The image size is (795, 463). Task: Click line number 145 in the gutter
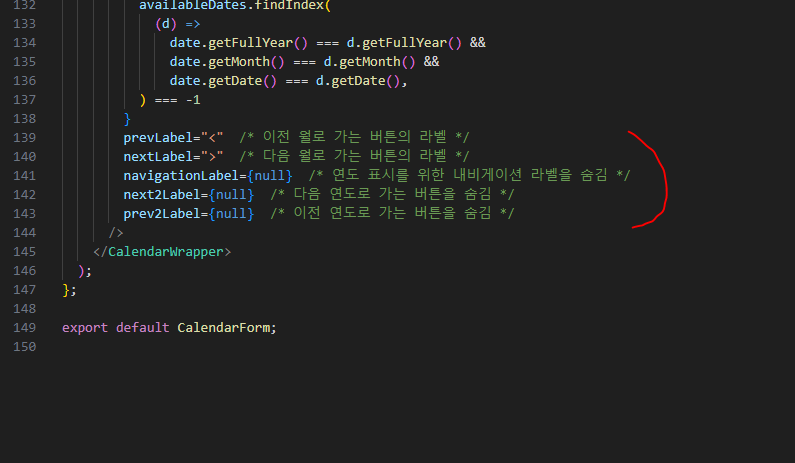tap(24, 252)
